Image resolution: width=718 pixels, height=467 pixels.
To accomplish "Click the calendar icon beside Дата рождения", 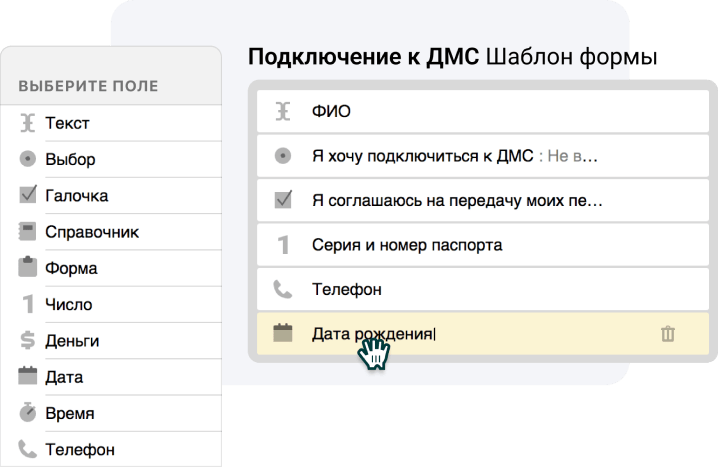I will tap(283, 333).
